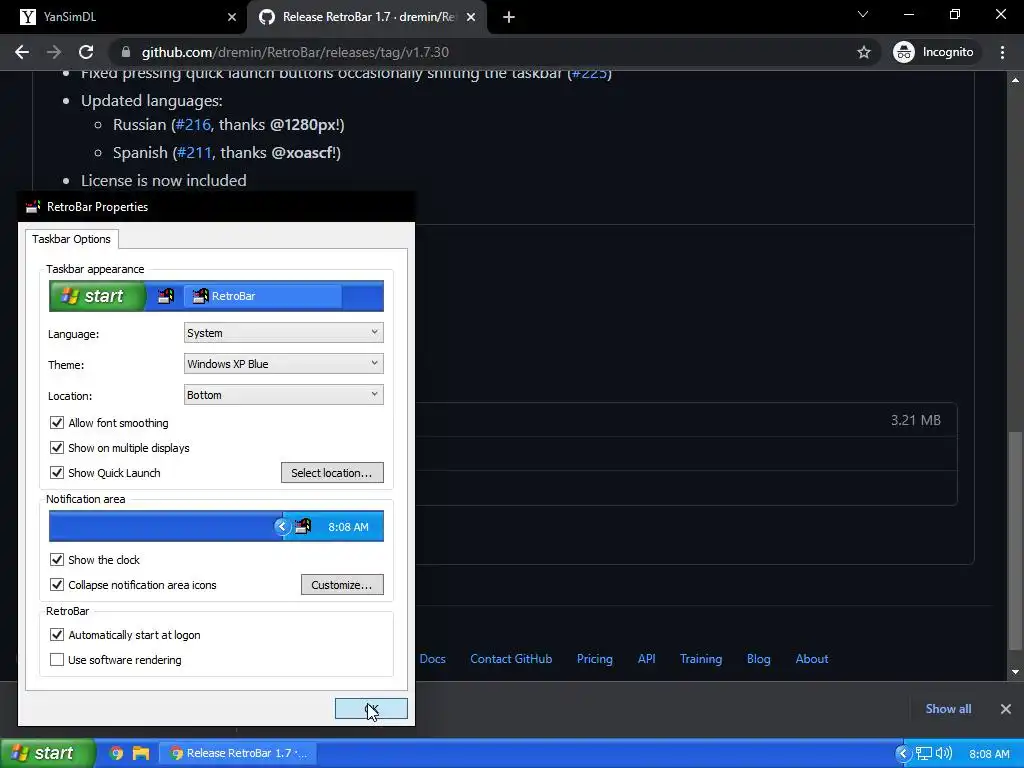Viewport: 1024px width, 768px height.
Task: Open the Language dropdown
Action: 283,333
